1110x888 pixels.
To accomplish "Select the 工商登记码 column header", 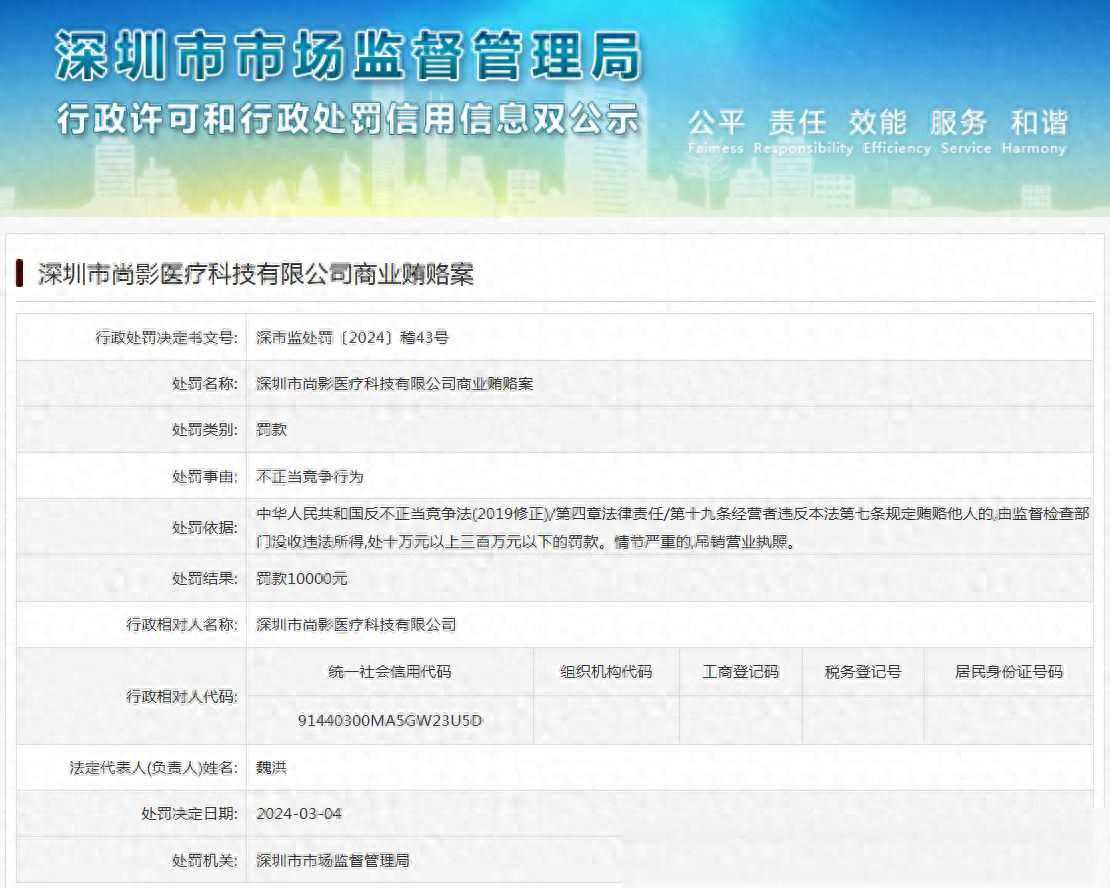I will click(x=740, y=672).
